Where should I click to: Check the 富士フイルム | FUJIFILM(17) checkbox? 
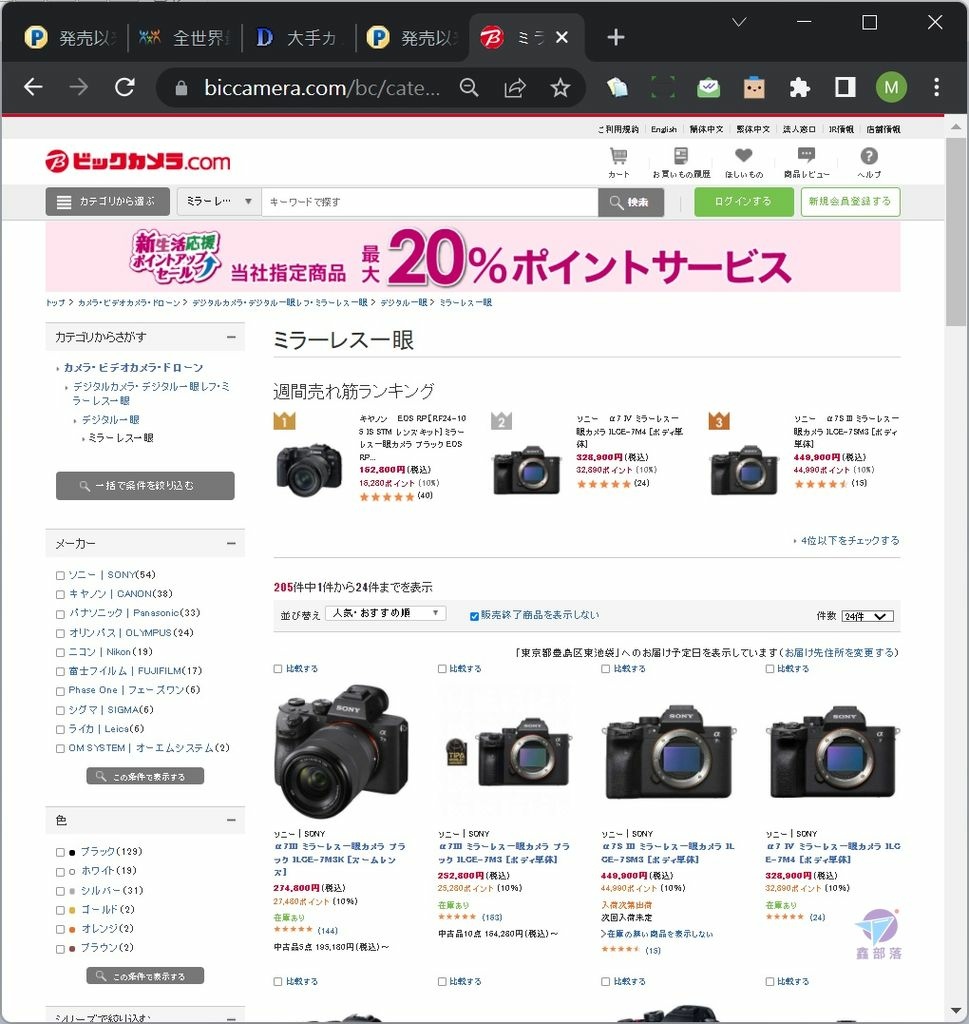click(60, 671)
